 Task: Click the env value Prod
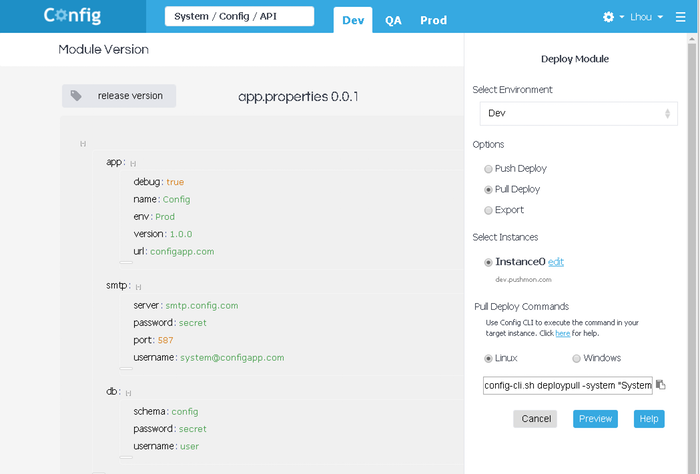click(165, 217)
